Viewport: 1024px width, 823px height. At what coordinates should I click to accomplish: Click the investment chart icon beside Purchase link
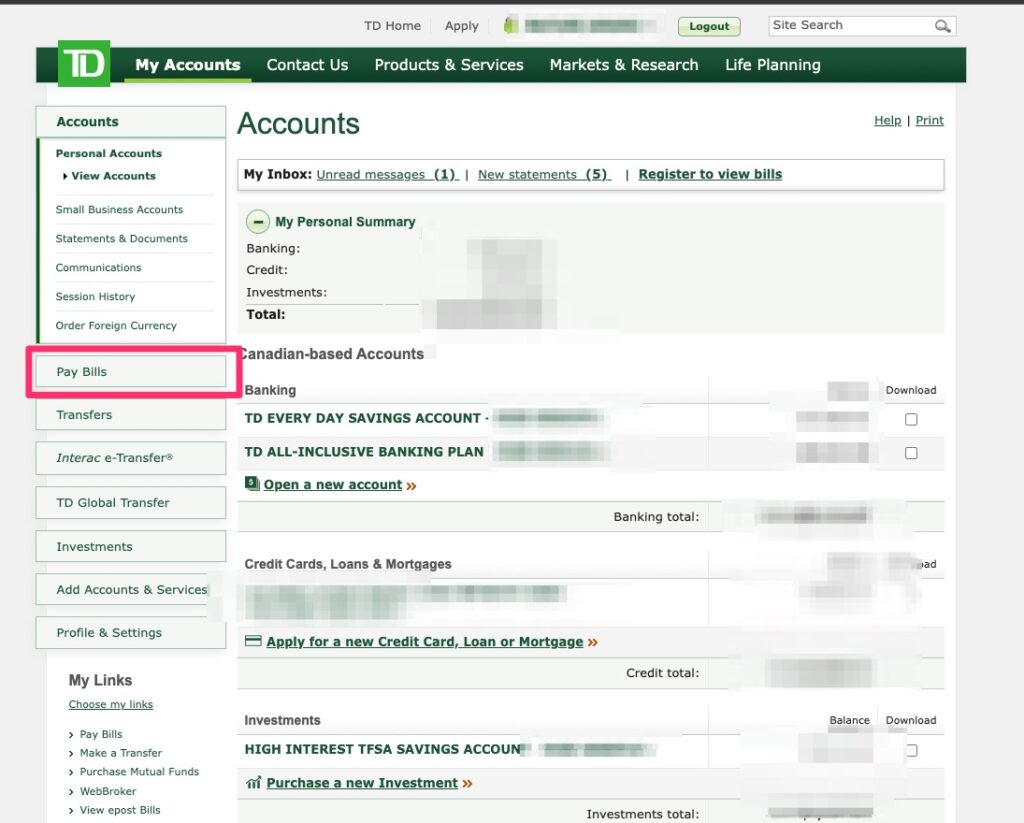[x=253, y=782]
